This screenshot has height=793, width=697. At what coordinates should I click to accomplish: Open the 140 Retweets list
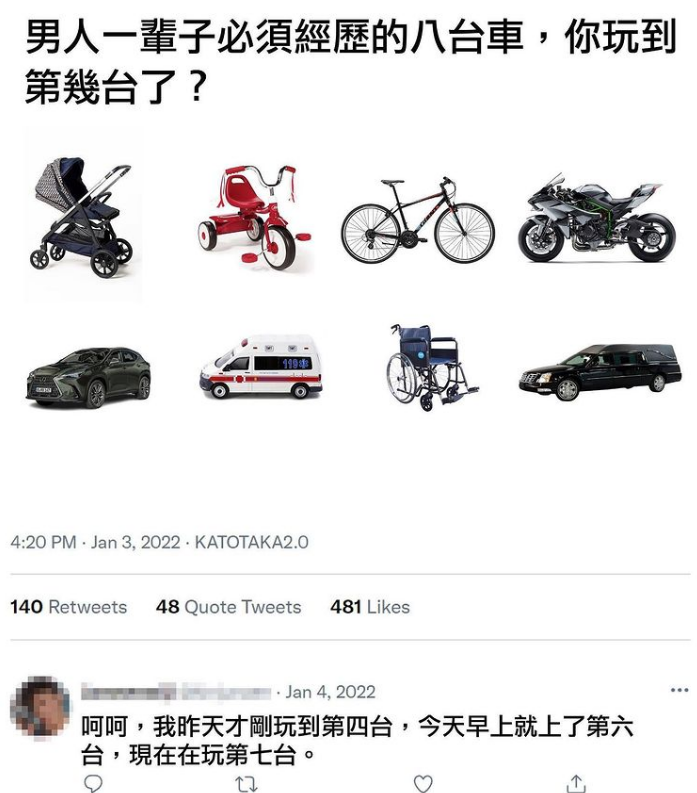tap(69, 607)
